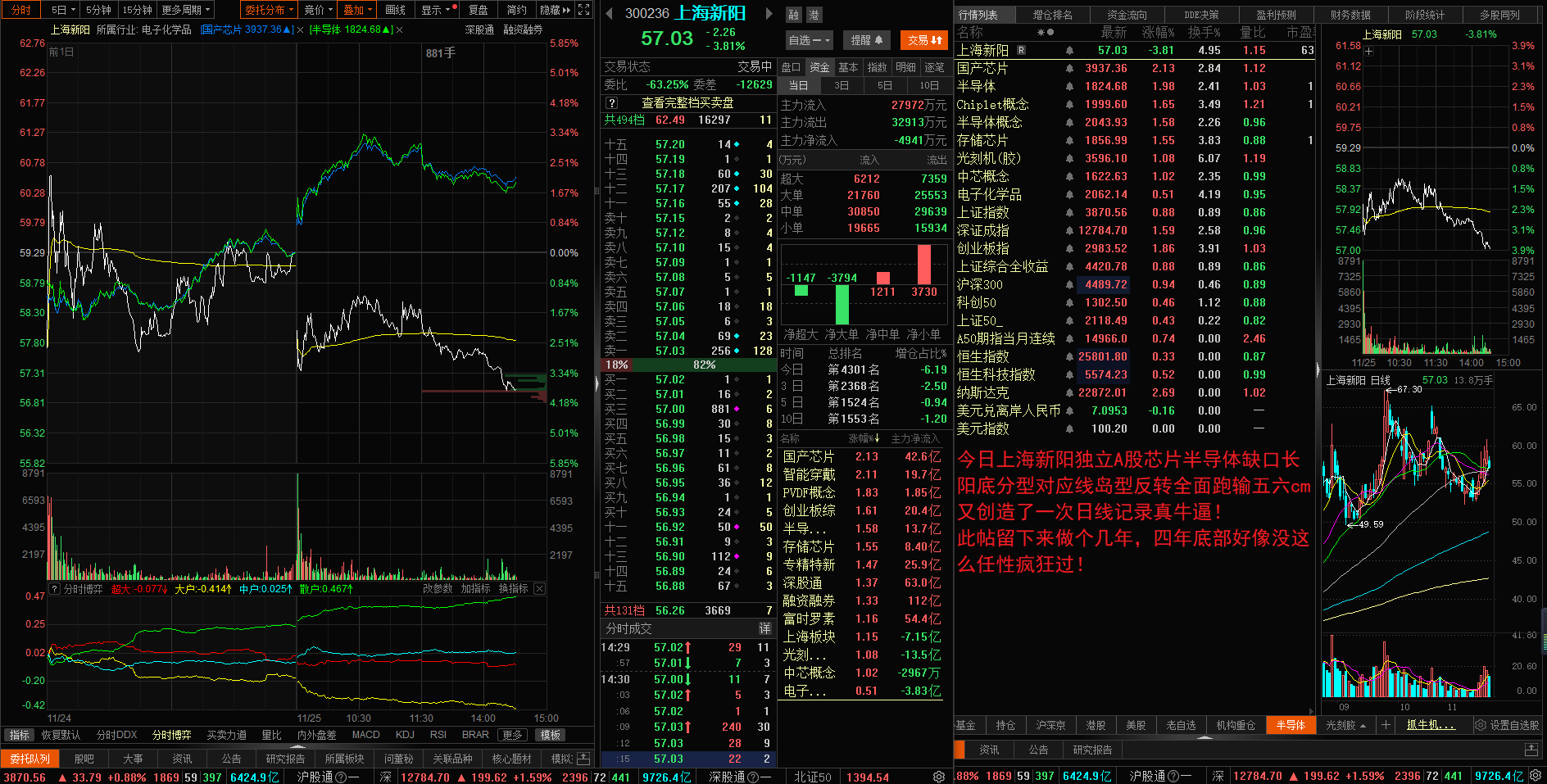Select MACD indicator
Image resolution: width=1547 pixels, height=784 pixels.
pos(365,735)
